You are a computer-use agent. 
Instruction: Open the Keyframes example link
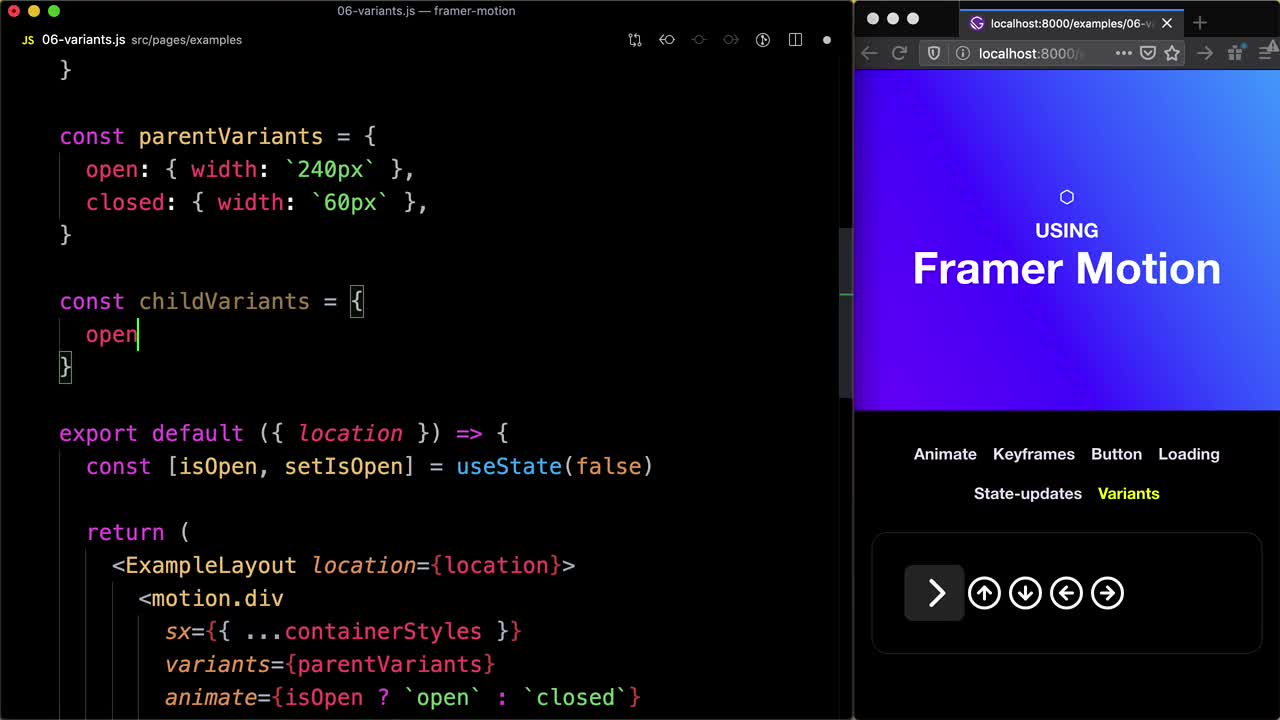pos(1033,454)
